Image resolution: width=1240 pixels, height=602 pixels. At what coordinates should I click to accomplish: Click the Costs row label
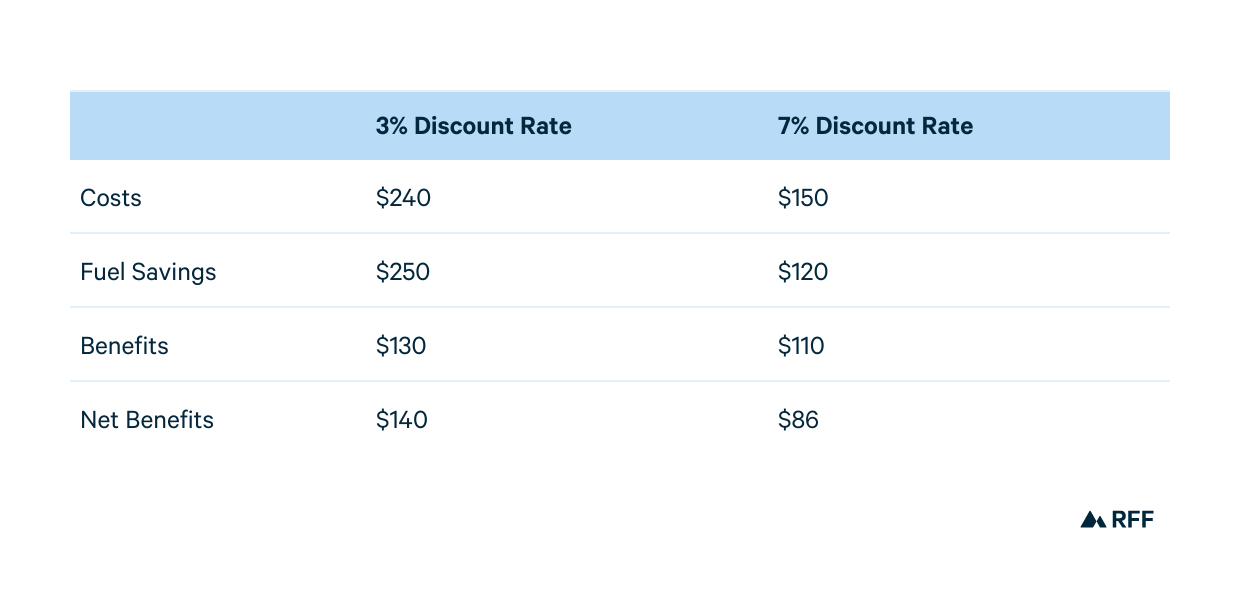(111, 198)
